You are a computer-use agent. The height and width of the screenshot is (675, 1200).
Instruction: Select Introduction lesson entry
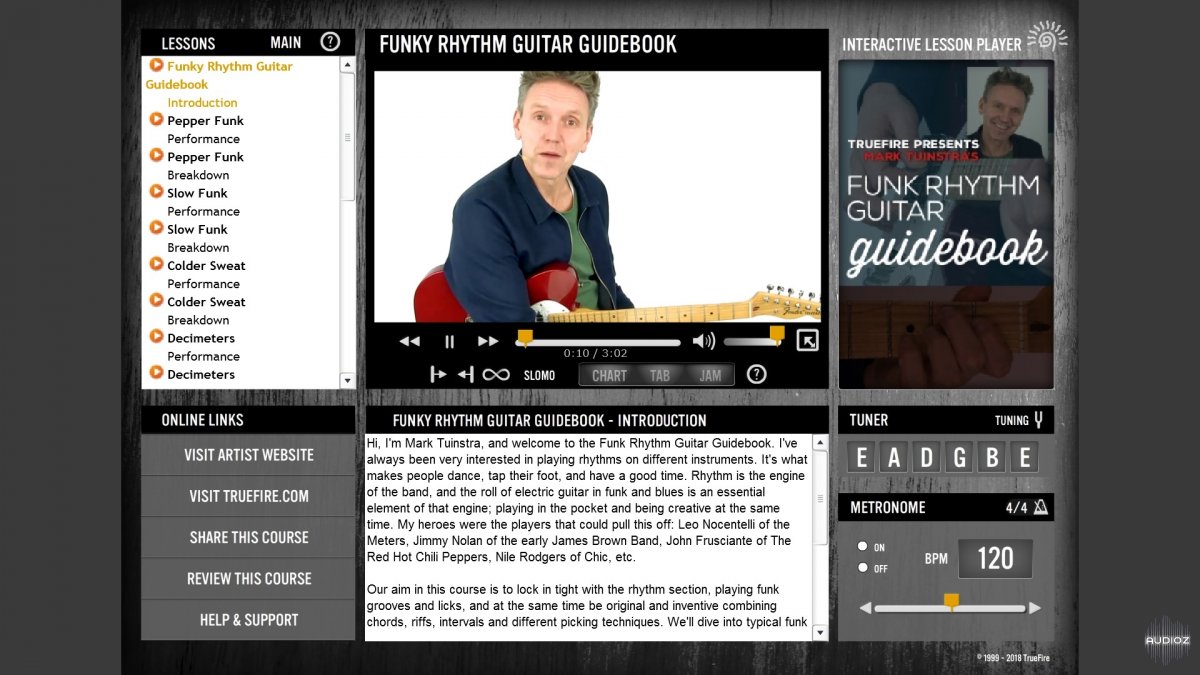202,102
